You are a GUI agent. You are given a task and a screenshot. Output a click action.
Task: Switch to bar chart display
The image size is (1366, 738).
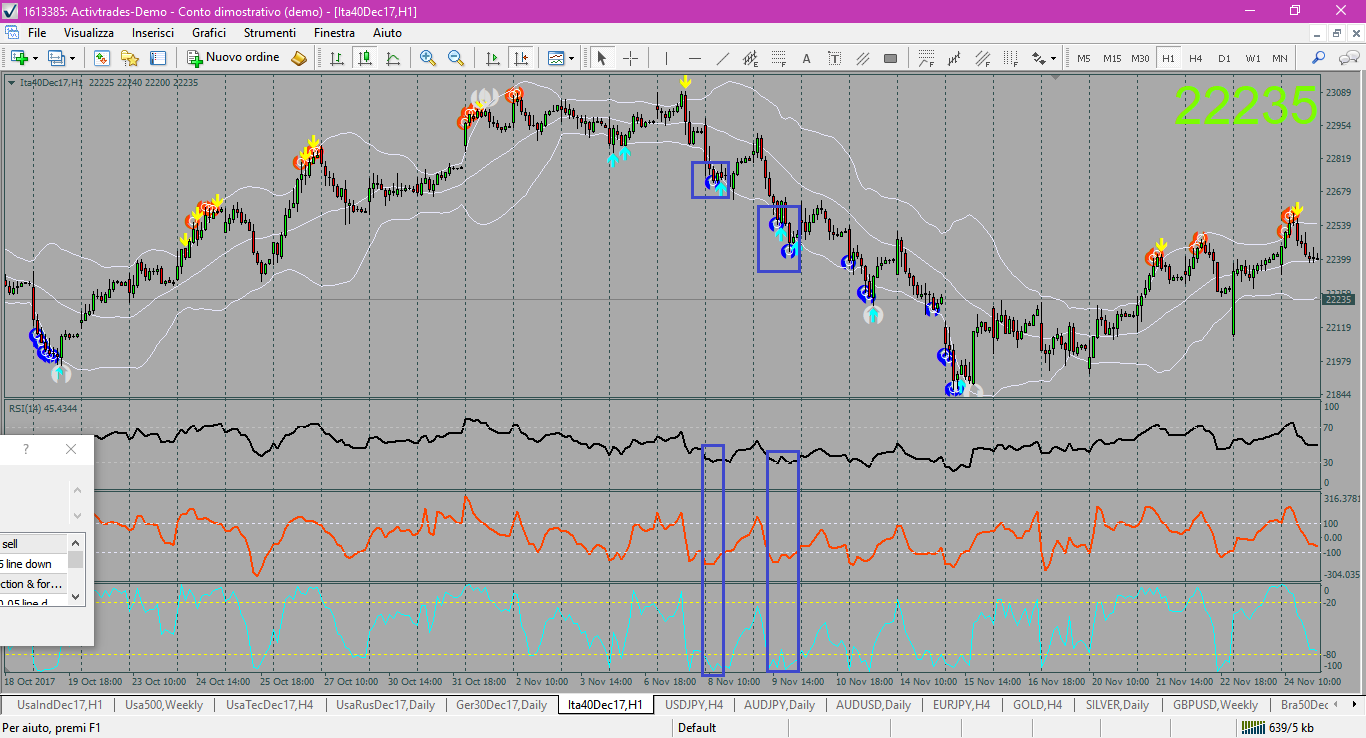[337, 58]
